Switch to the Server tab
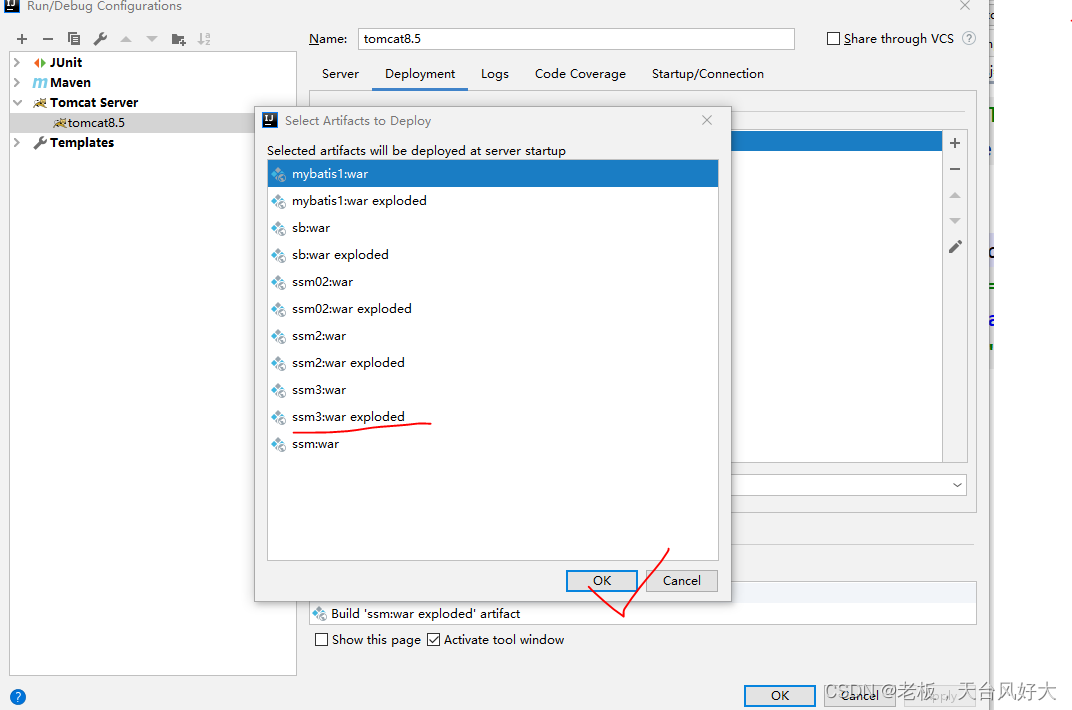Image resolution: width=1072 pixels, height=710 pixels. click(340, 74)
